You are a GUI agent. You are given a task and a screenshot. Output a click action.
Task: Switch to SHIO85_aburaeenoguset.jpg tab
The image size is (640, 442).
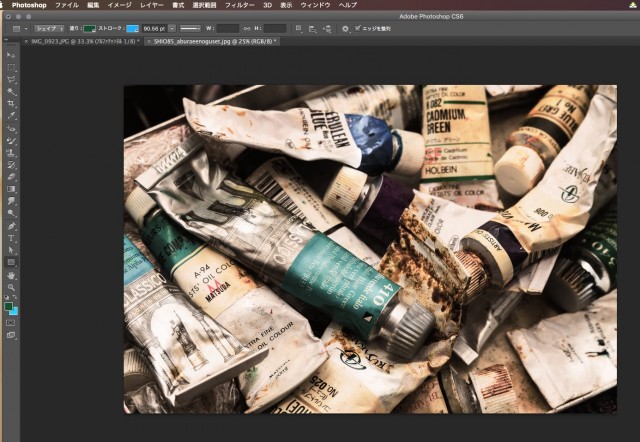point(214,41)
